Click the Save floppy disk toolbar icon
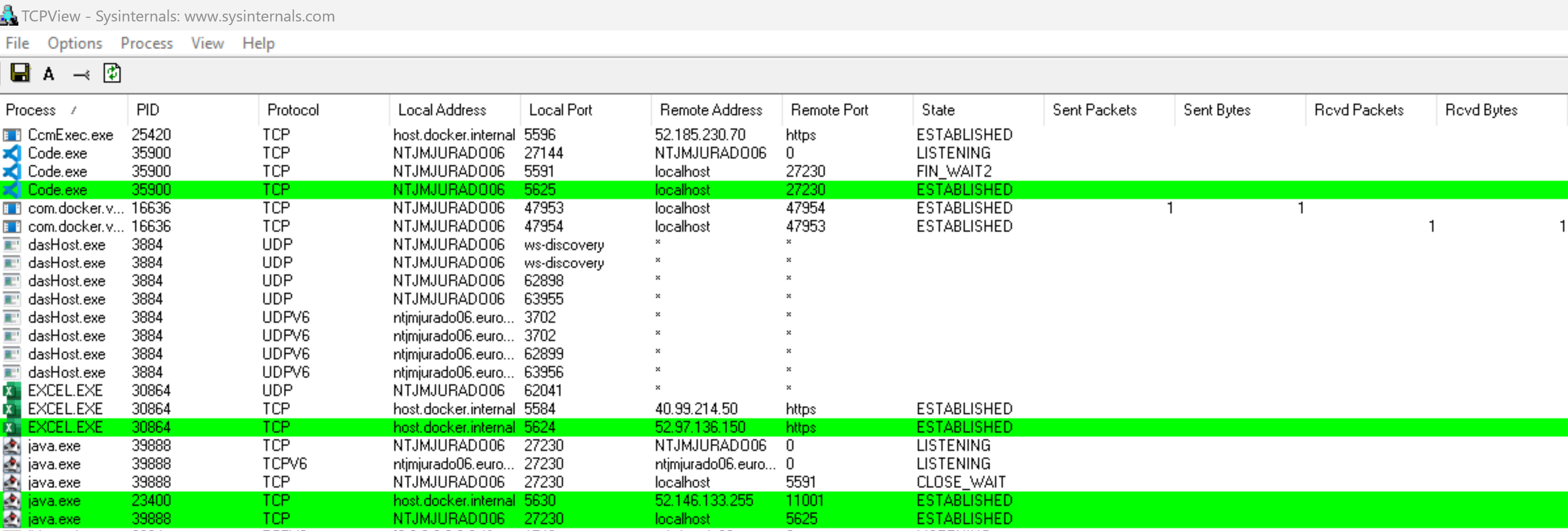 click(20, 74)
